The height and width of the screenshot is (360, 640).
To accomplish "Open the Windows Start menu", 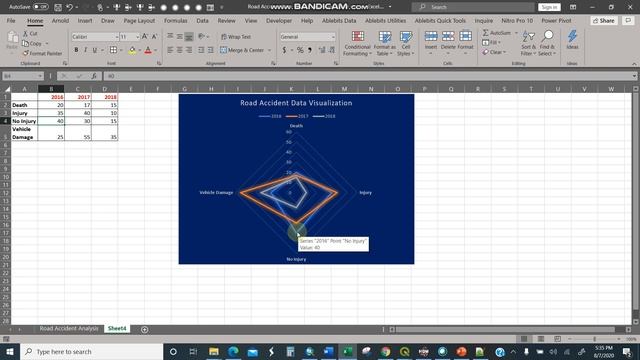I will (9, 351).
